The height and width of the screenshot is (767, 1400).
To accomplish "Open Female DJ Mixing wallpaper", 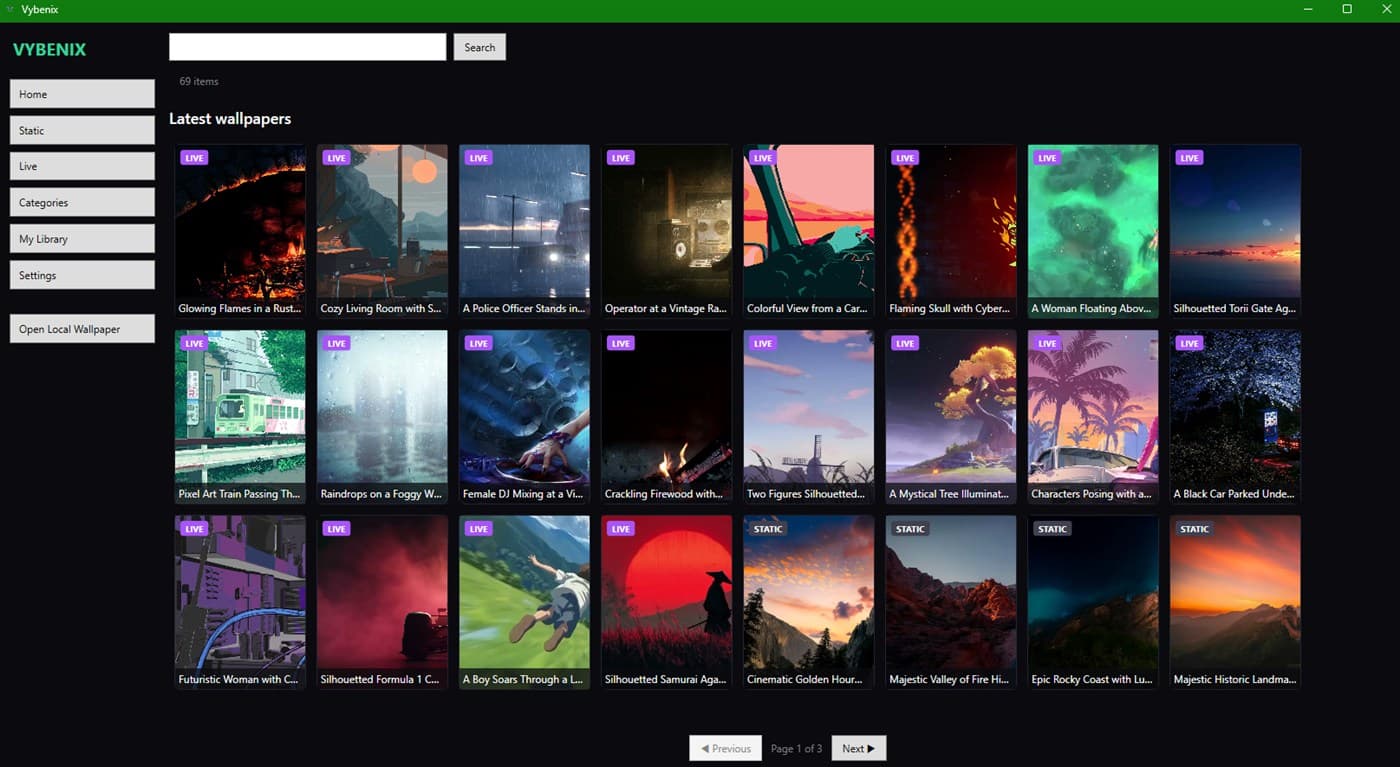I will (x=524, y=417).
